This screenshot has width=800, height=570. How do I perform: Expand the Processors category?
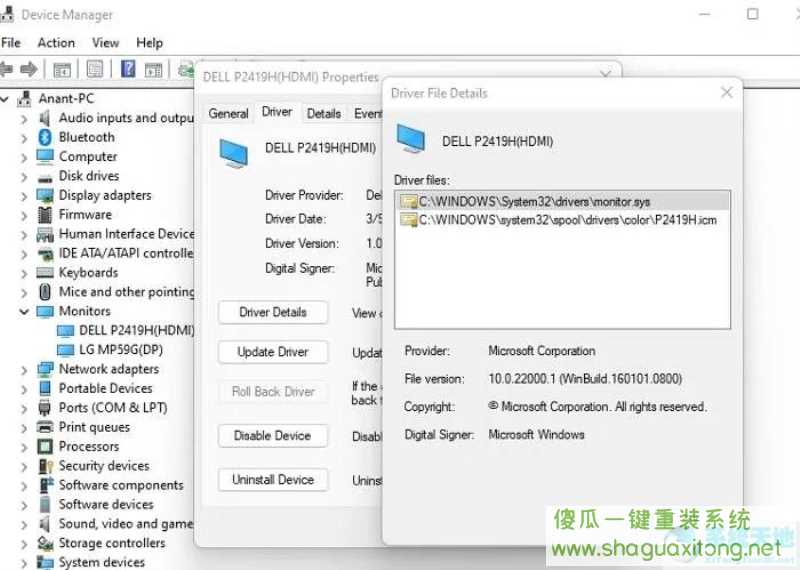23,447
